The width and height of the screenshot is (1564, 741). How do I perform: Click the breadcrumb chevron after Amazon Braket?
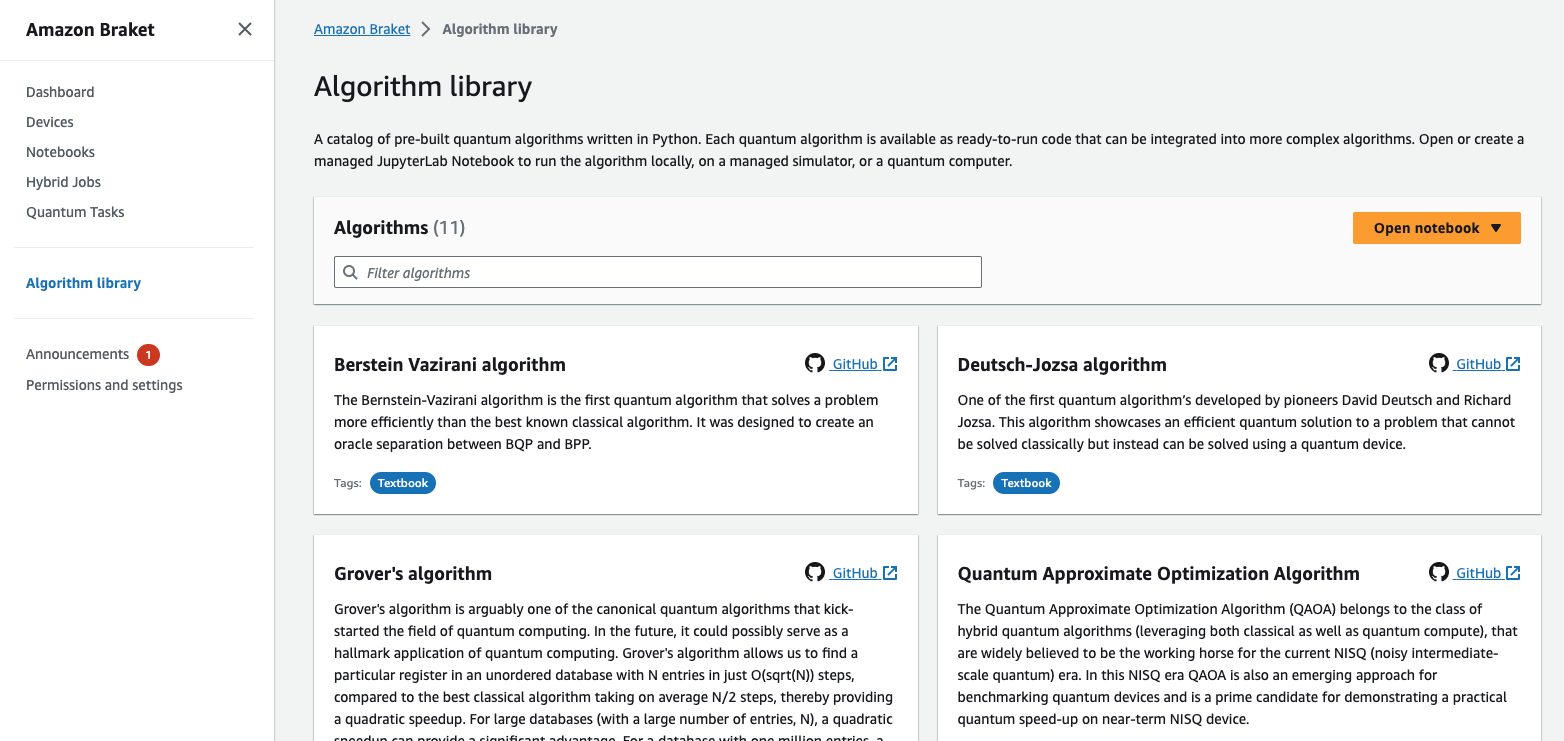424,29
